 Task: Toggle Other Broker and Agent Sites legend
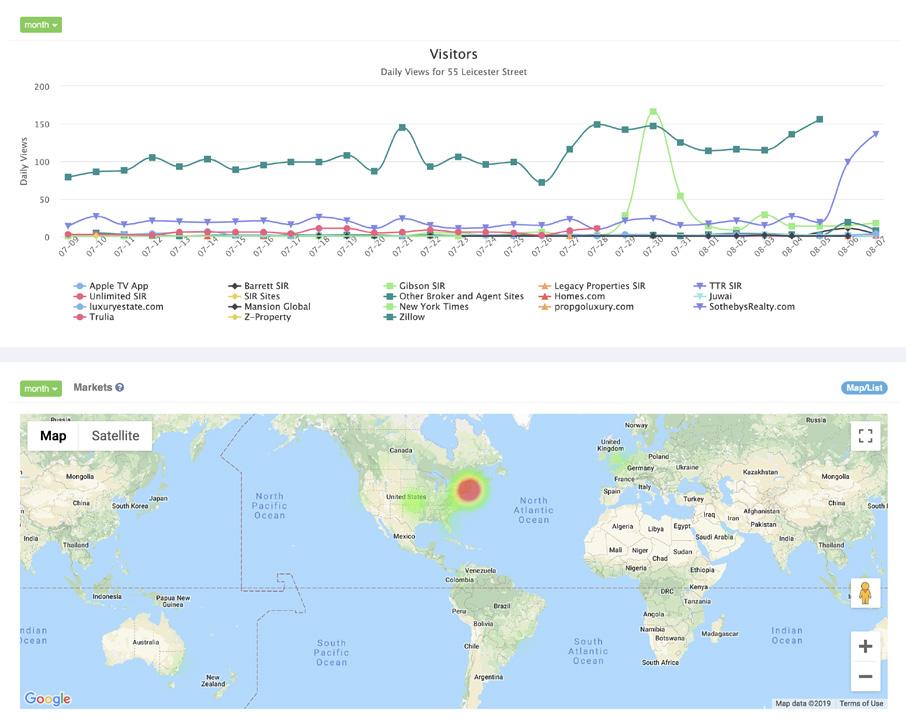click(x=454, y=296)
